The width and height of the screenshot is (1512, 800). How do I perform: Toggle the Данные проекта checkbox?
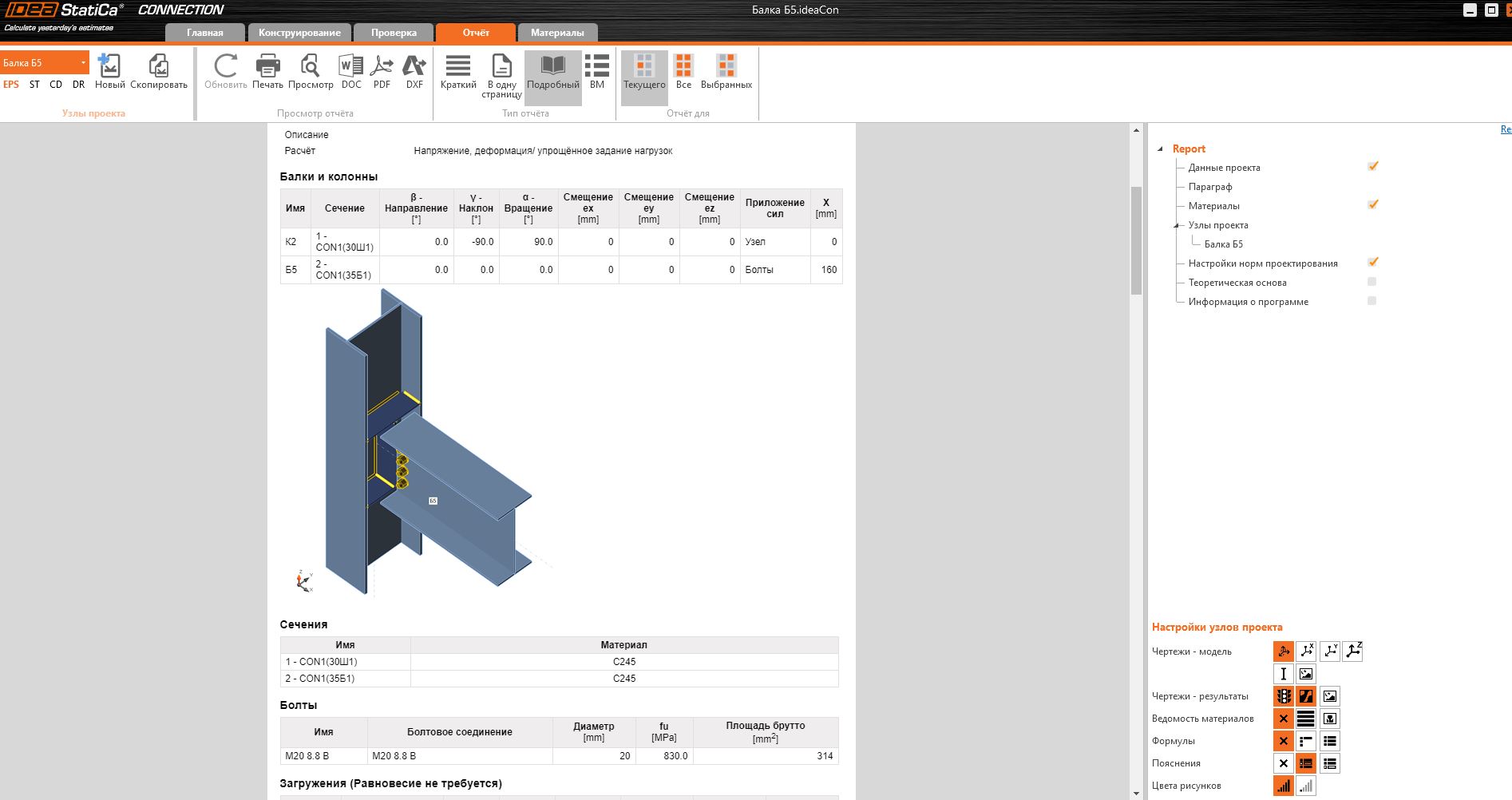[1372, 167]
